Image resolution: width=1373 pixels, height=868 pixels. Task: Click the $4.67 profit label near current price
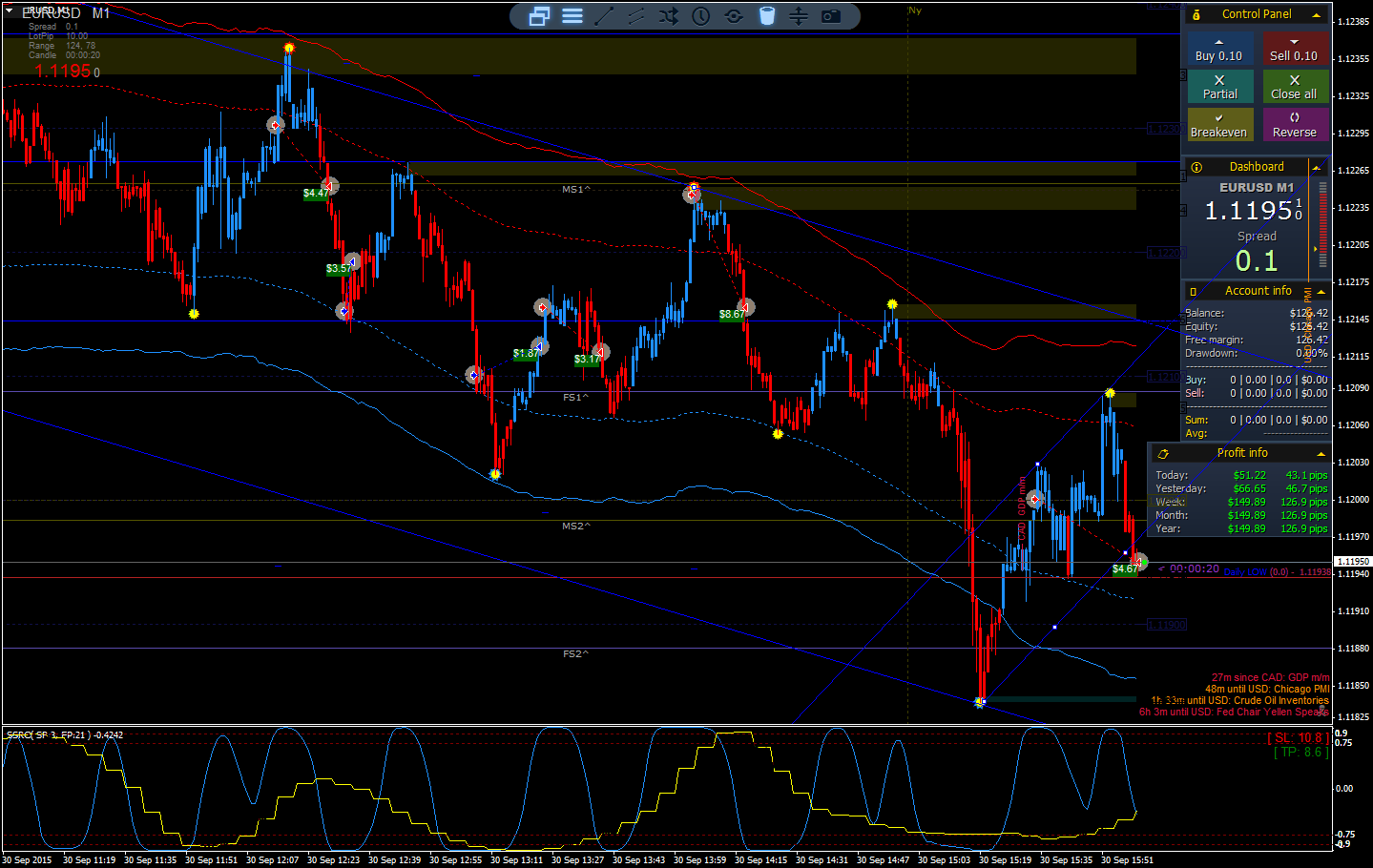[1125, 569]
